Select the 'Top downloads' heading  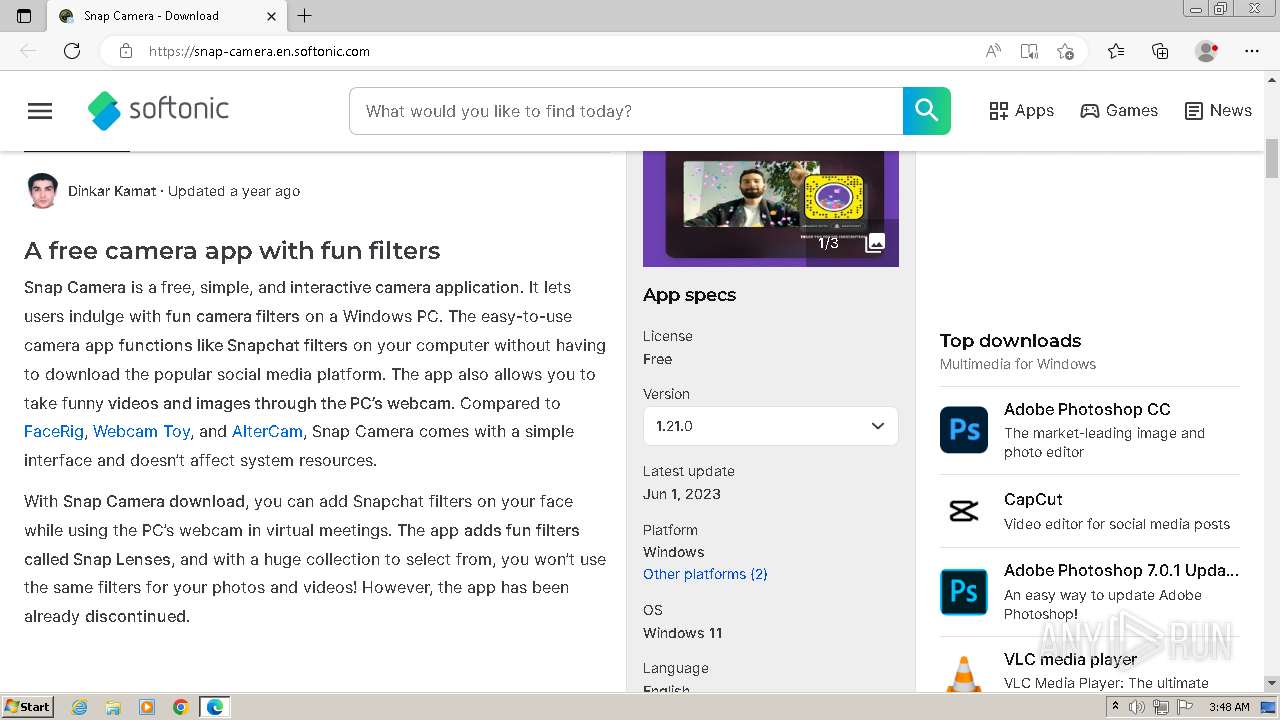click(1010, 341)
